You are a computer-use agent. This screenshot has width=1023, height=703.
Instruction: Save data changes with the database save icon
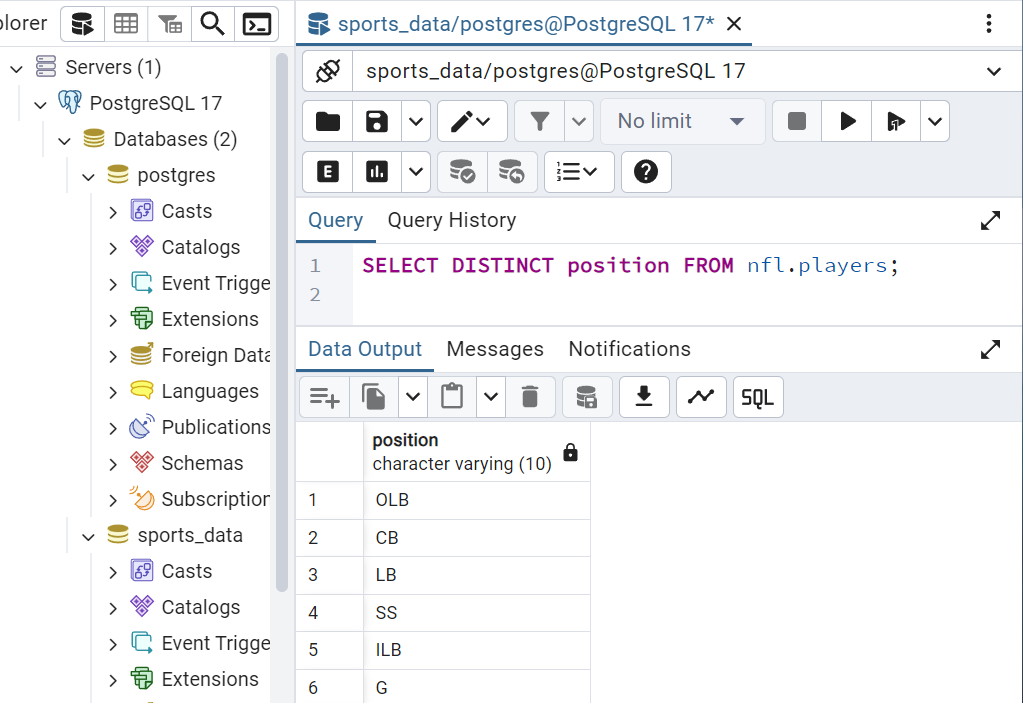pyautogui.click(x=587, y=397)
